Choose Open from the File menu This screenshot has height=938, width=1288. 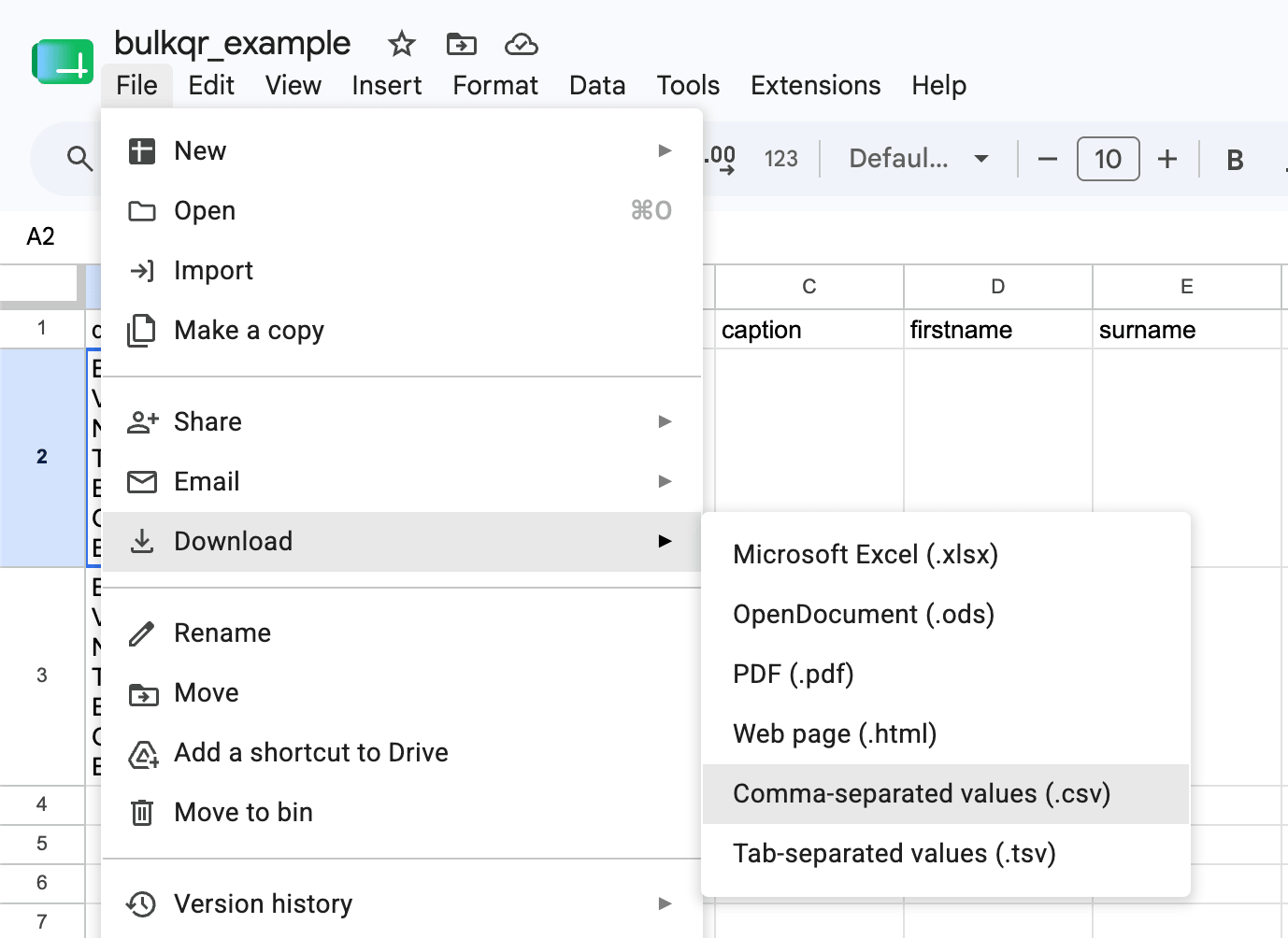pyautogui.click(x=402, y=210)
